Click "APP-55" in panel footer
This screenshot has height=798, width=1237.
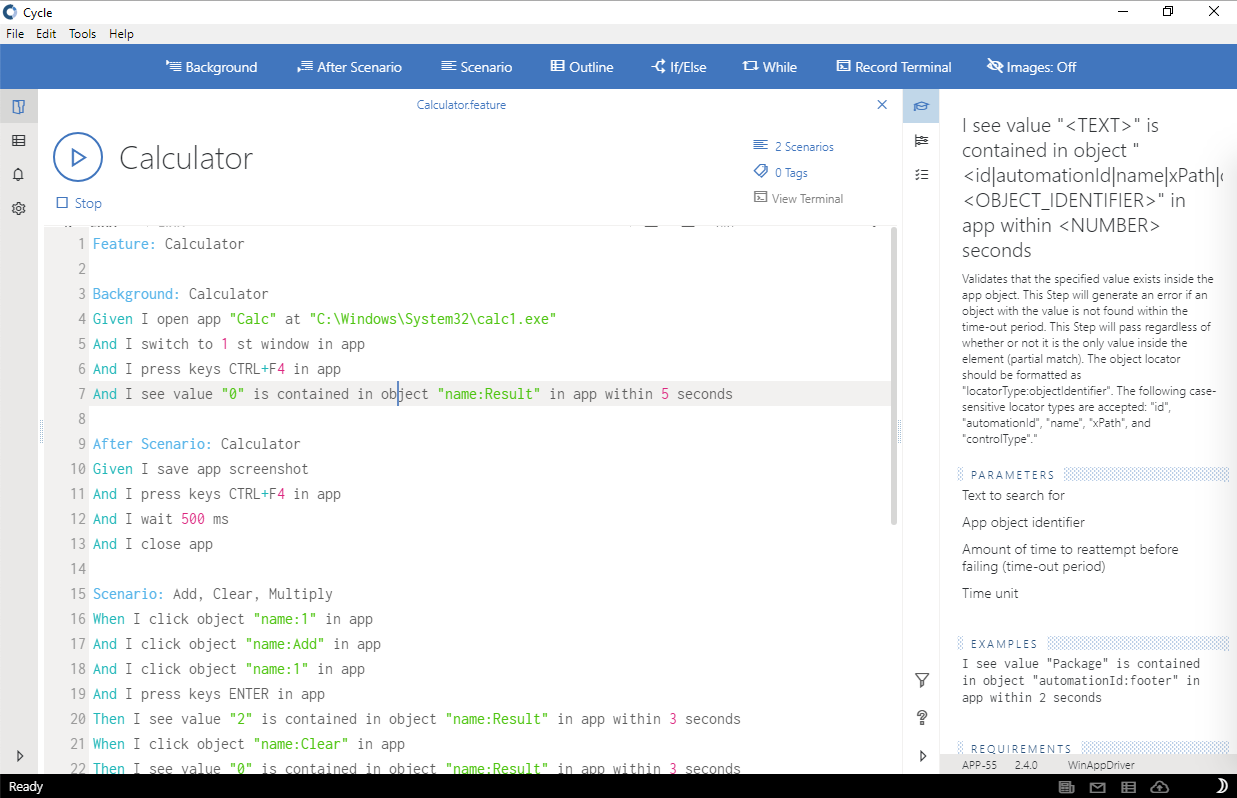(x=978, y=764)
